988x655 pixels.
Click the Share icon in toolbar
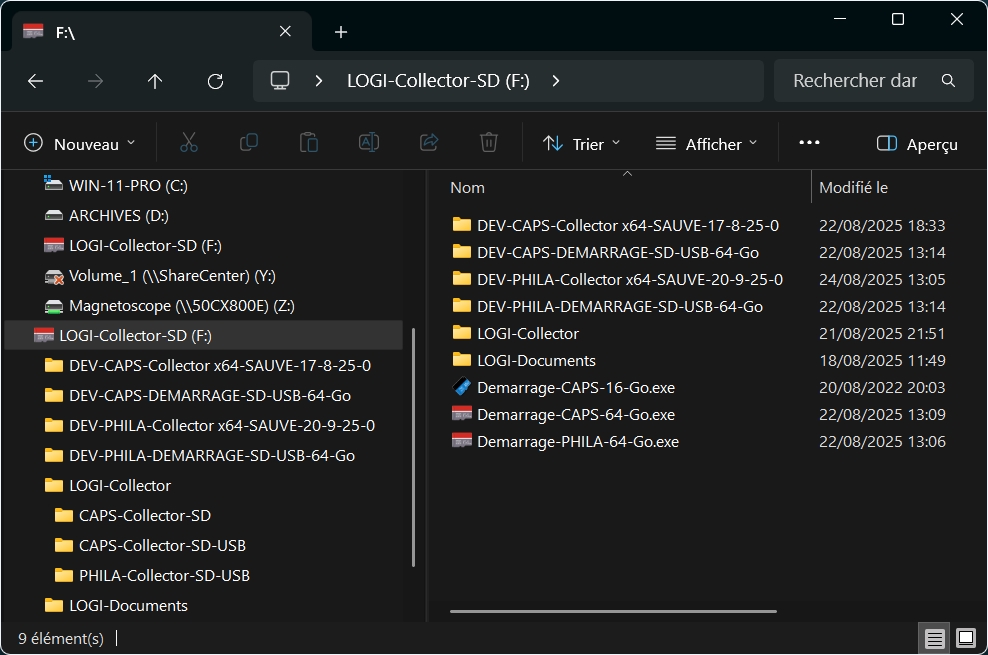(429, 143)
